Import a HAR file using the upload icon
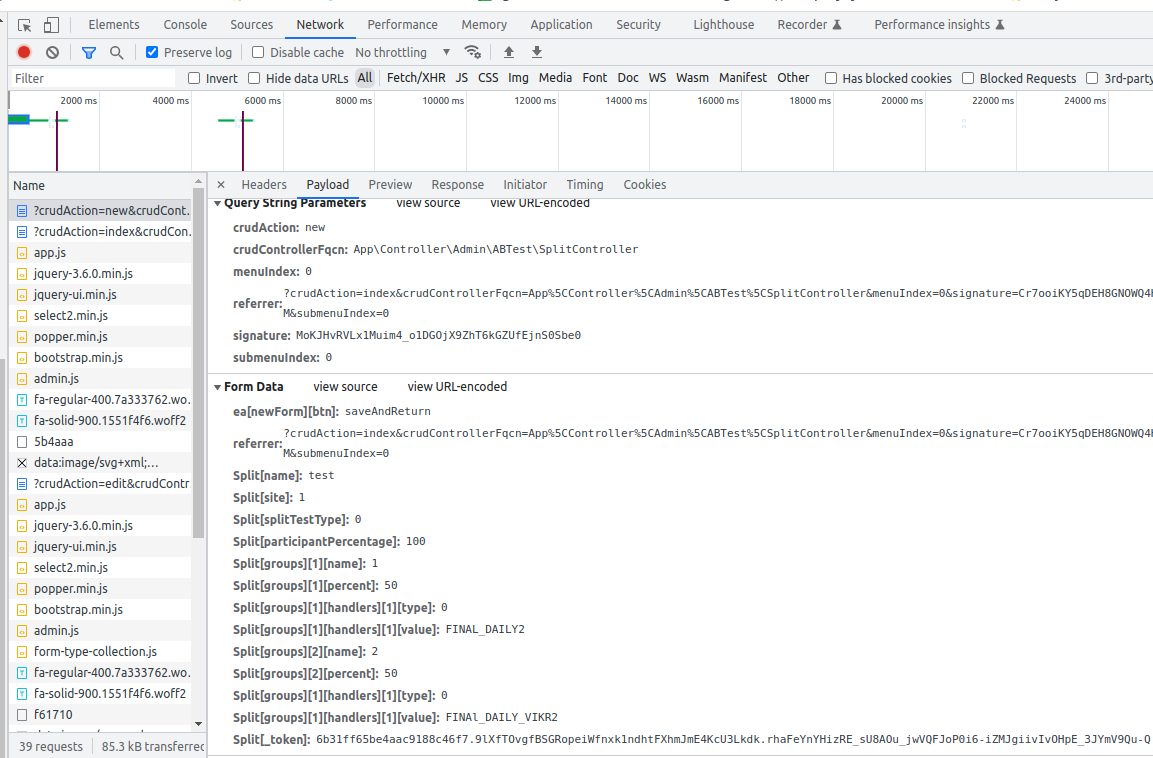Image resolution: width=1153 pixels, height=758 pixels. tap(508, 51)
